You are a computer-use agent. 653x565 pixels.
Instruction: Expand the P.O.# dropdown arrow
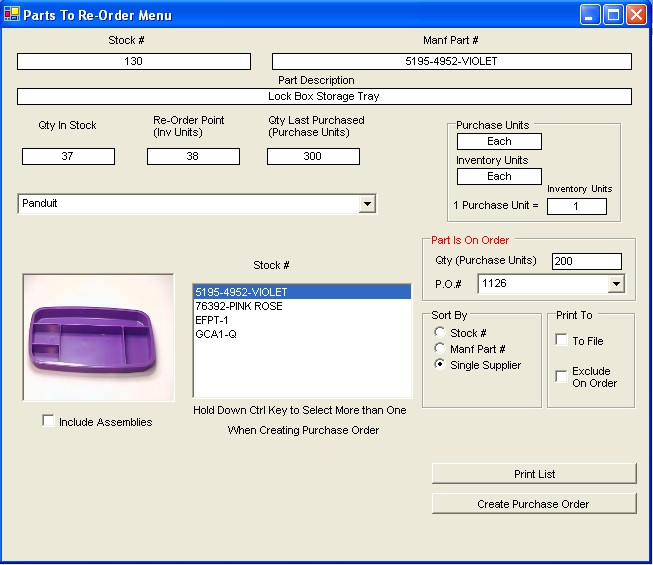click(616, 284)
